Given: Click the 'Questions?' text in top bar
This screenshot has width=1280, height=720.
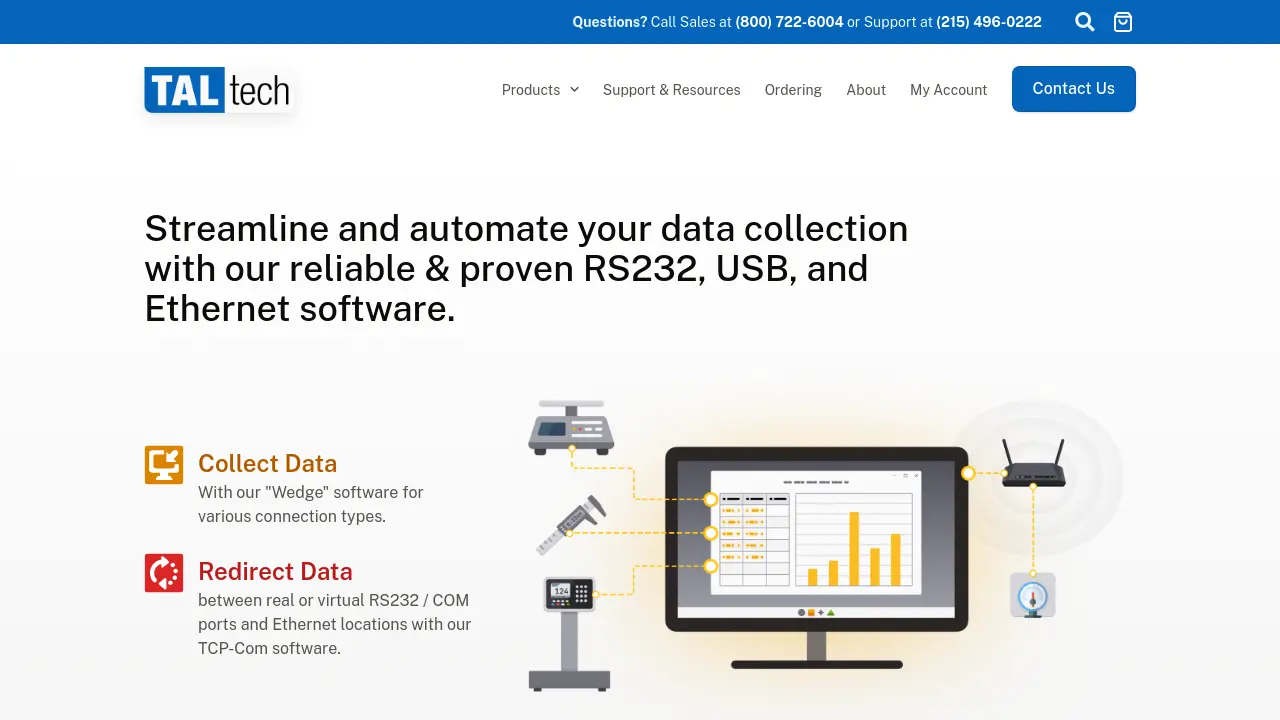Looking at the screenshot, I should (x=610, y=22).
